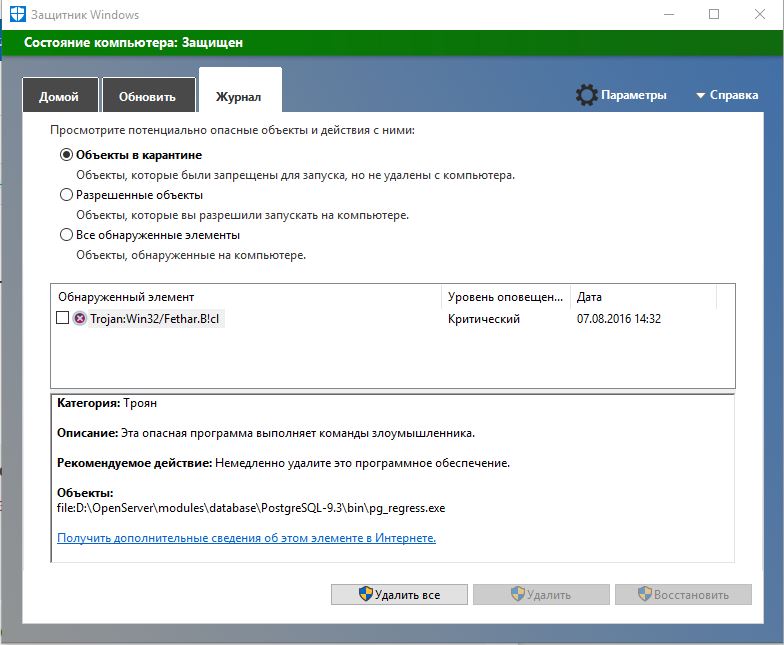
Task: Tick the checkbox for the Trojan entry
Action: point(62,318)
